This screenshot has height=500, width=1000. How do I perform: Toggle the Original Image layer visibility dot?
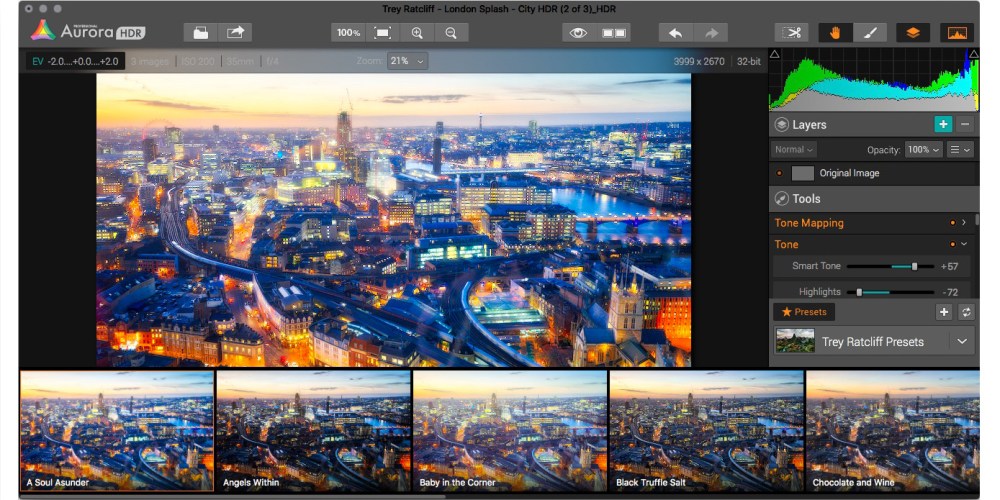(x=779, y=173)
